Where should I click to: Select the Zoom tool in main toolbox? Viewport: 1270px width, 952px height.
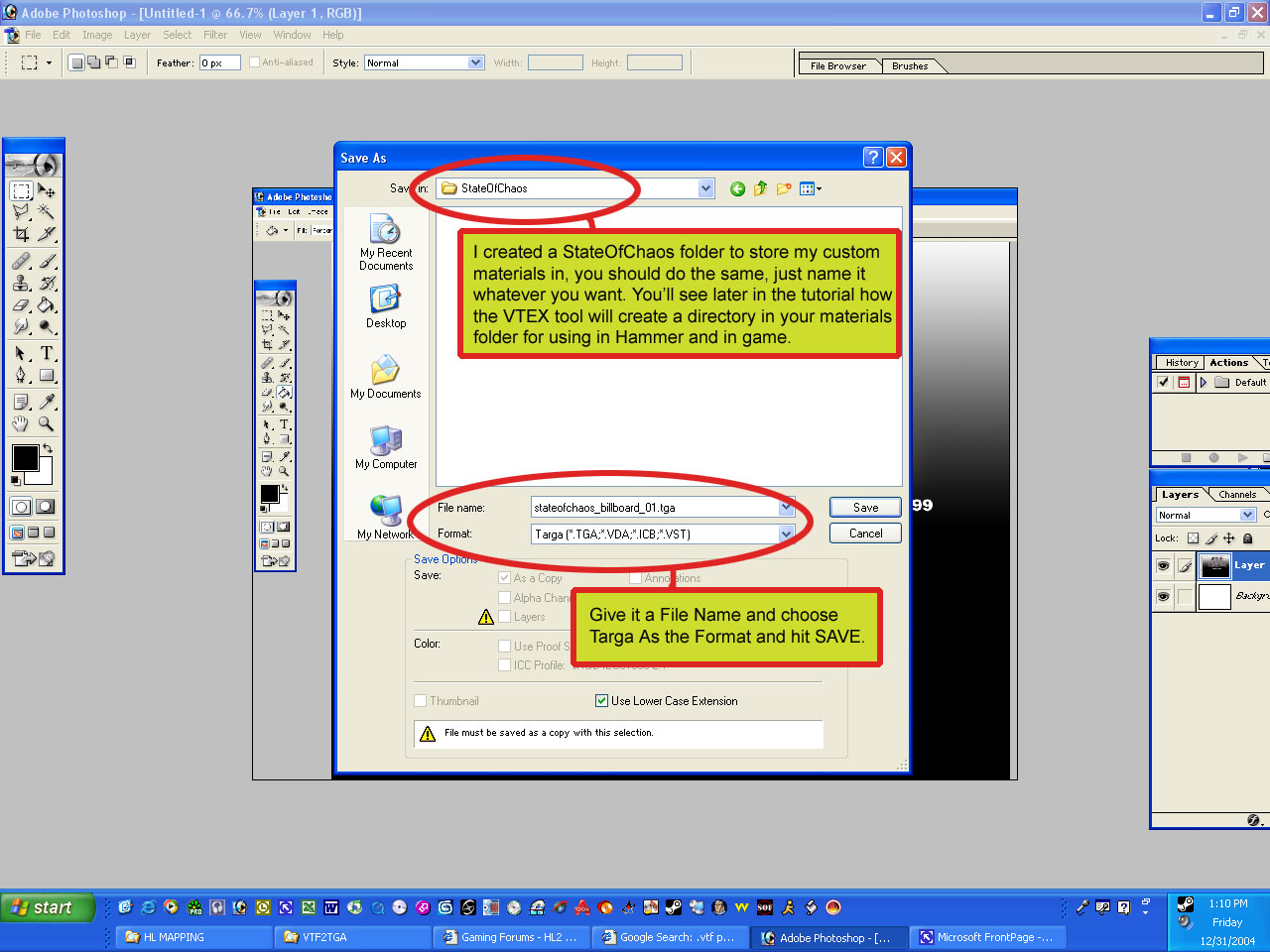46,424
